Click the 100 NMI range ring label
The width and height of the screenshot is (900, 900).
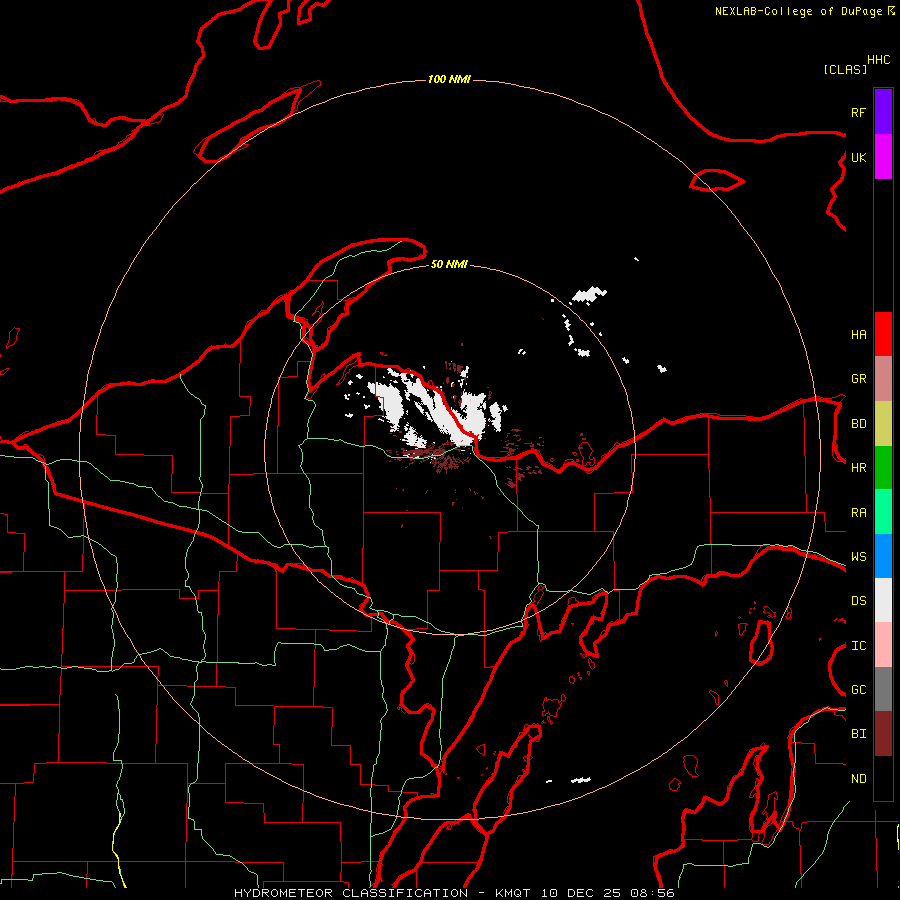[x=449, y=79]
